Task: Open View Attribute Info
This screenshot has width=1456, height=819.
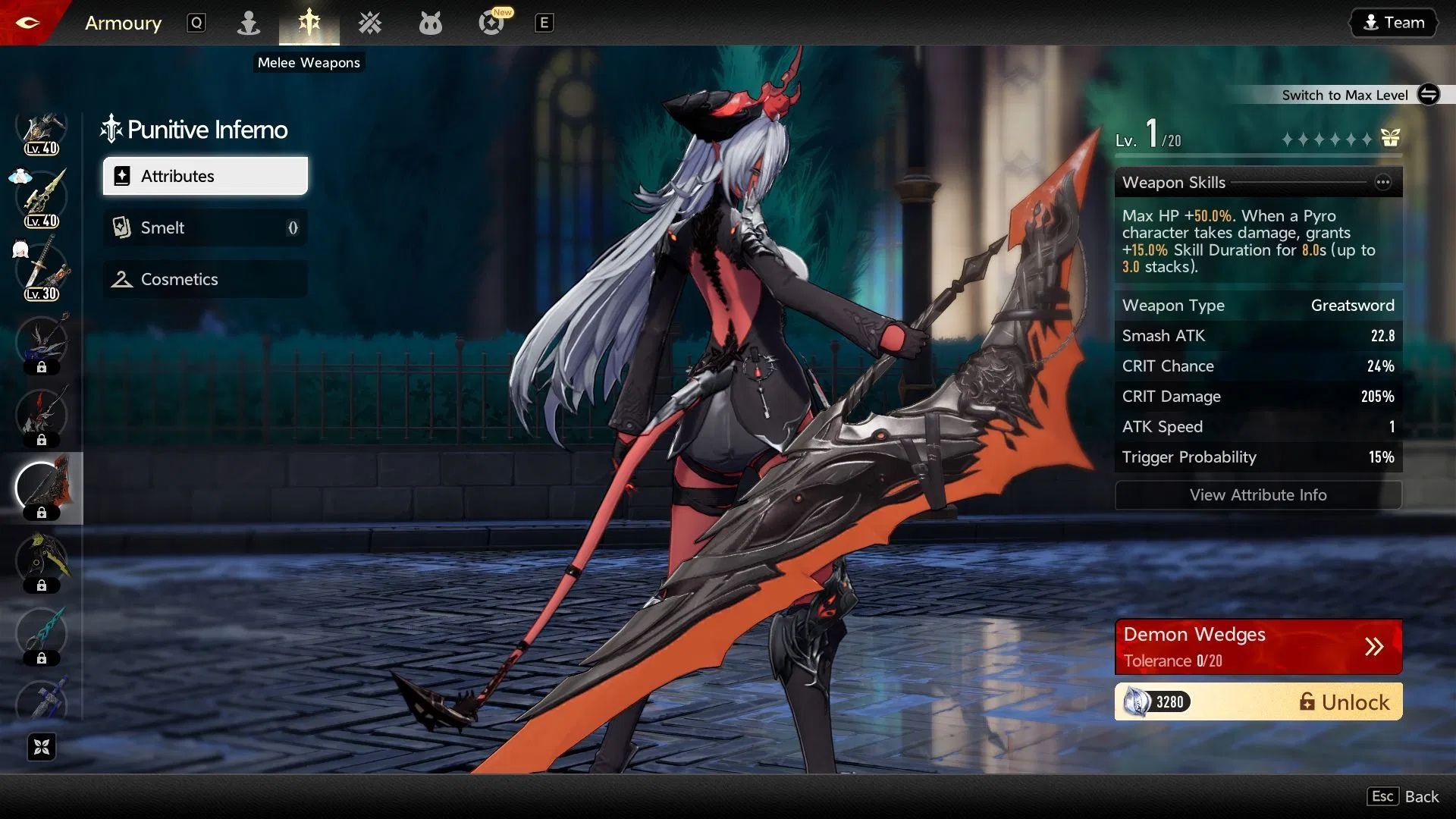Action: [1257, 495]
